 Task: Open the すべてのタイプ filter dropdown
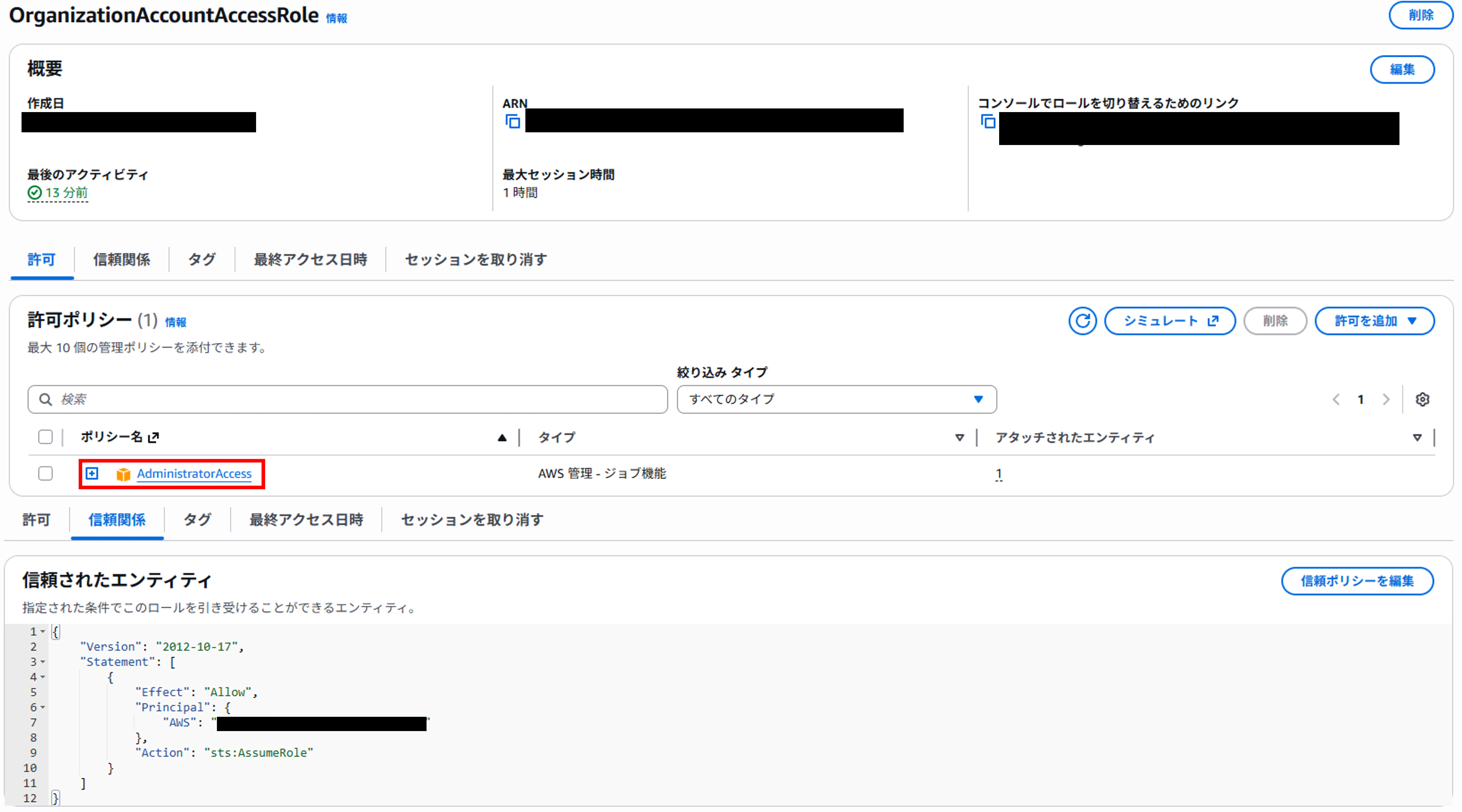836,400
